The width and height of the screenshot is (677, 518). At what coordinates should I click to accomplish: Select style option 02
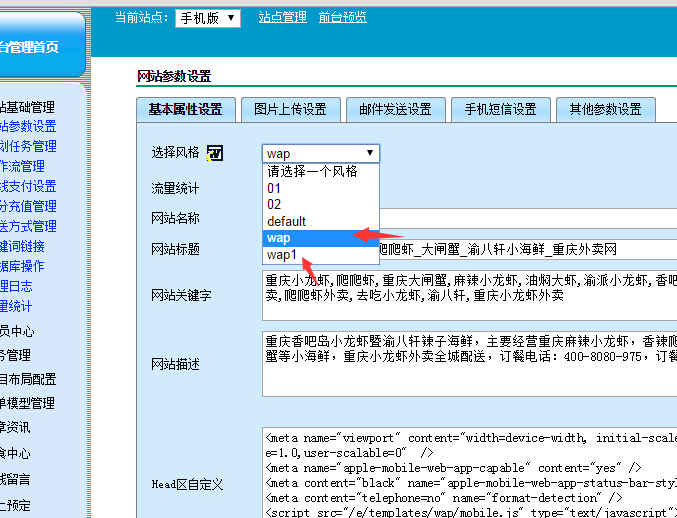pyautogui.click(x=321, y=205)
